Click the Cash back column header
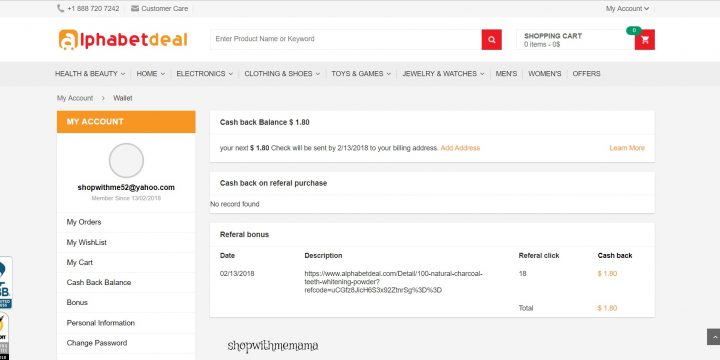This screenshot has height=360, width=720. point(615,256)
